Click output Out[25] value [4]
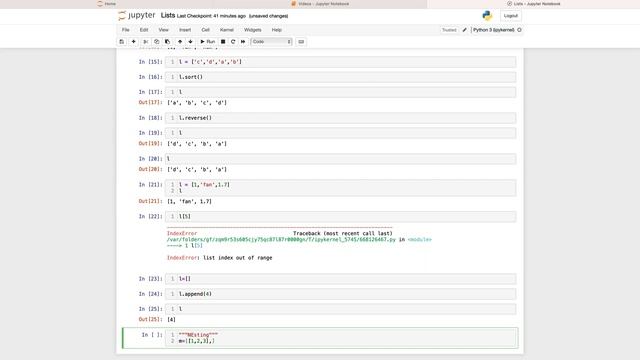The height and width of the screenshot is (360, 640). click(x=171, y=319)
